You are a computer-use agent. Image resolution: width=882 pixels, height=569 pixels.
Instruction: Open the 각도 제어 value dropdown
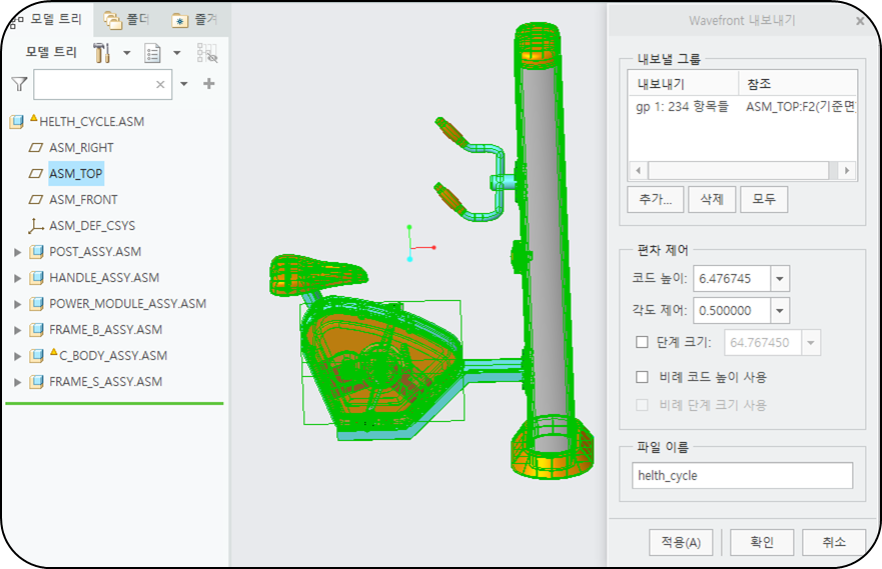click(780, 310)
